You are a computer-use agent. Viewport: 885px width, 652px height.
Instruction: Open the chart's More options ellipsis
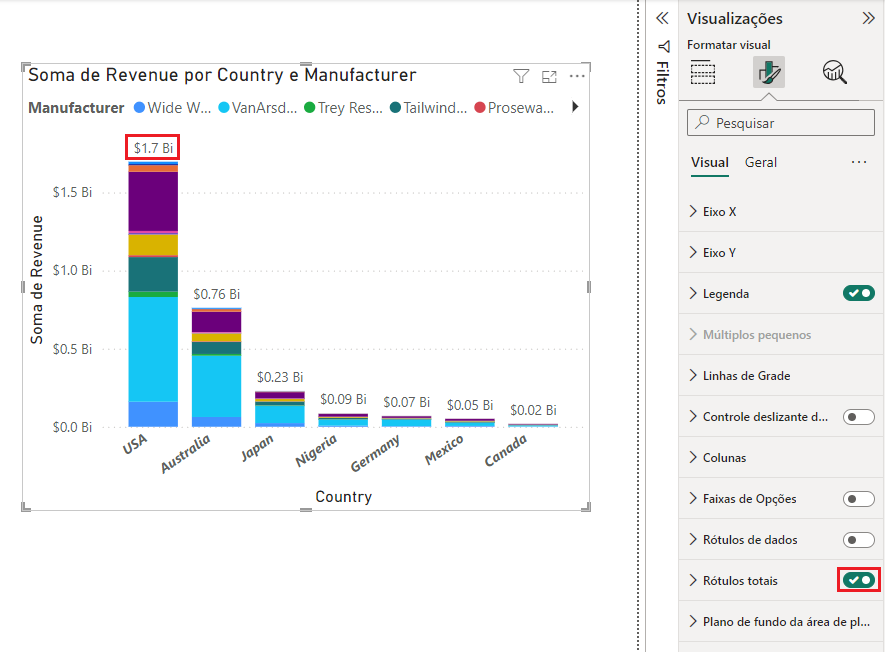click(x=577, y=76)
